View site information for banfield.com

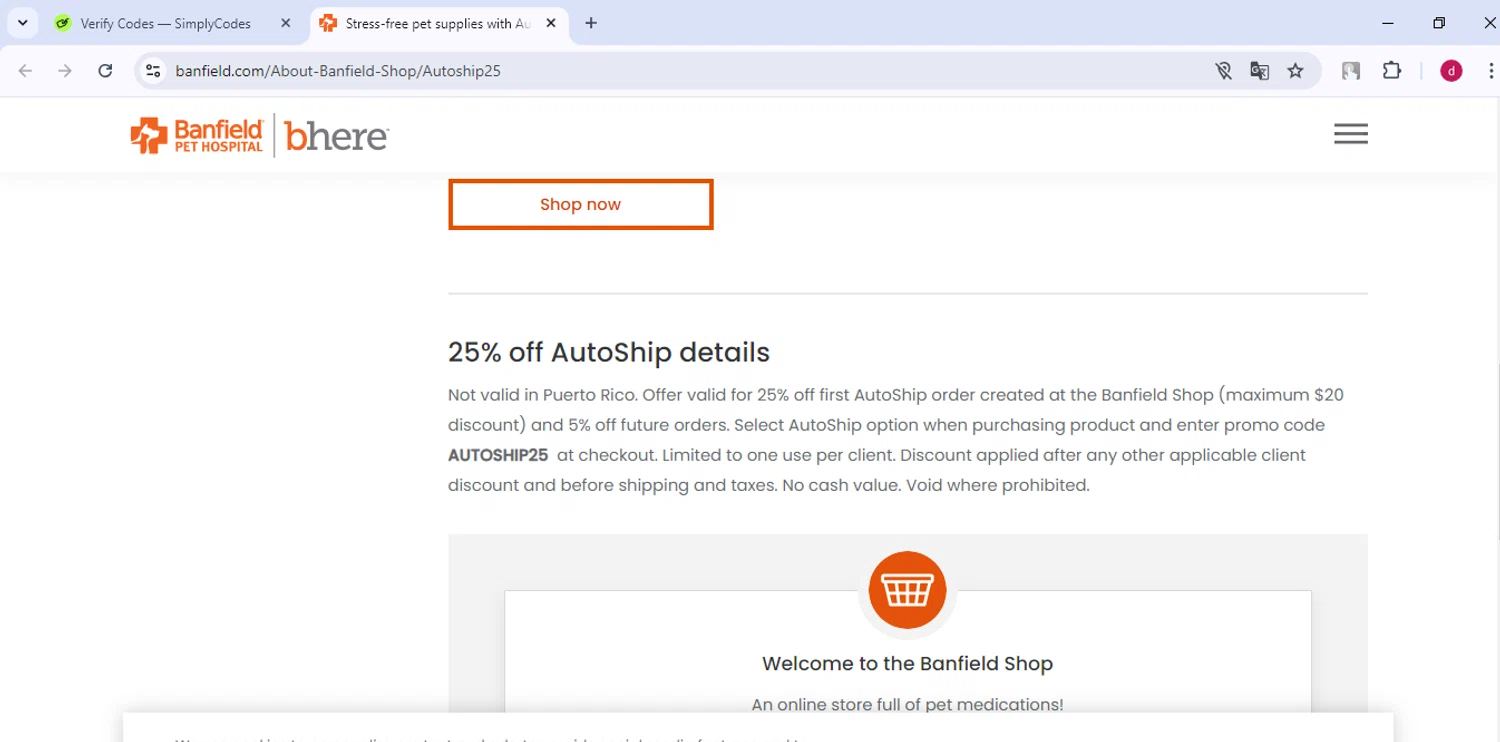[153, 71]
